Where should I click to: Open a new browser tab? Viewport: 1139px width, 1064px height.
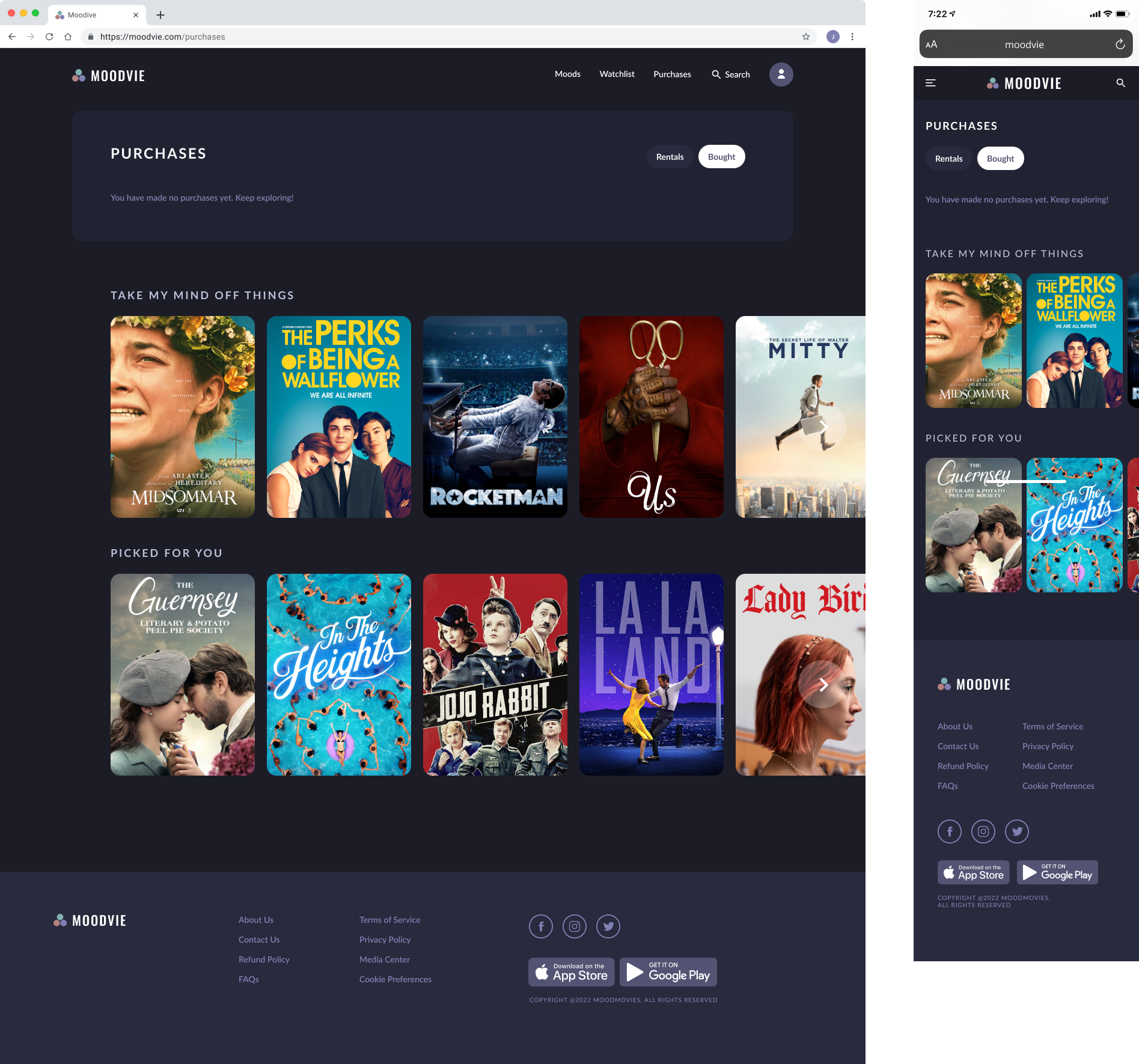click(160, 15)
